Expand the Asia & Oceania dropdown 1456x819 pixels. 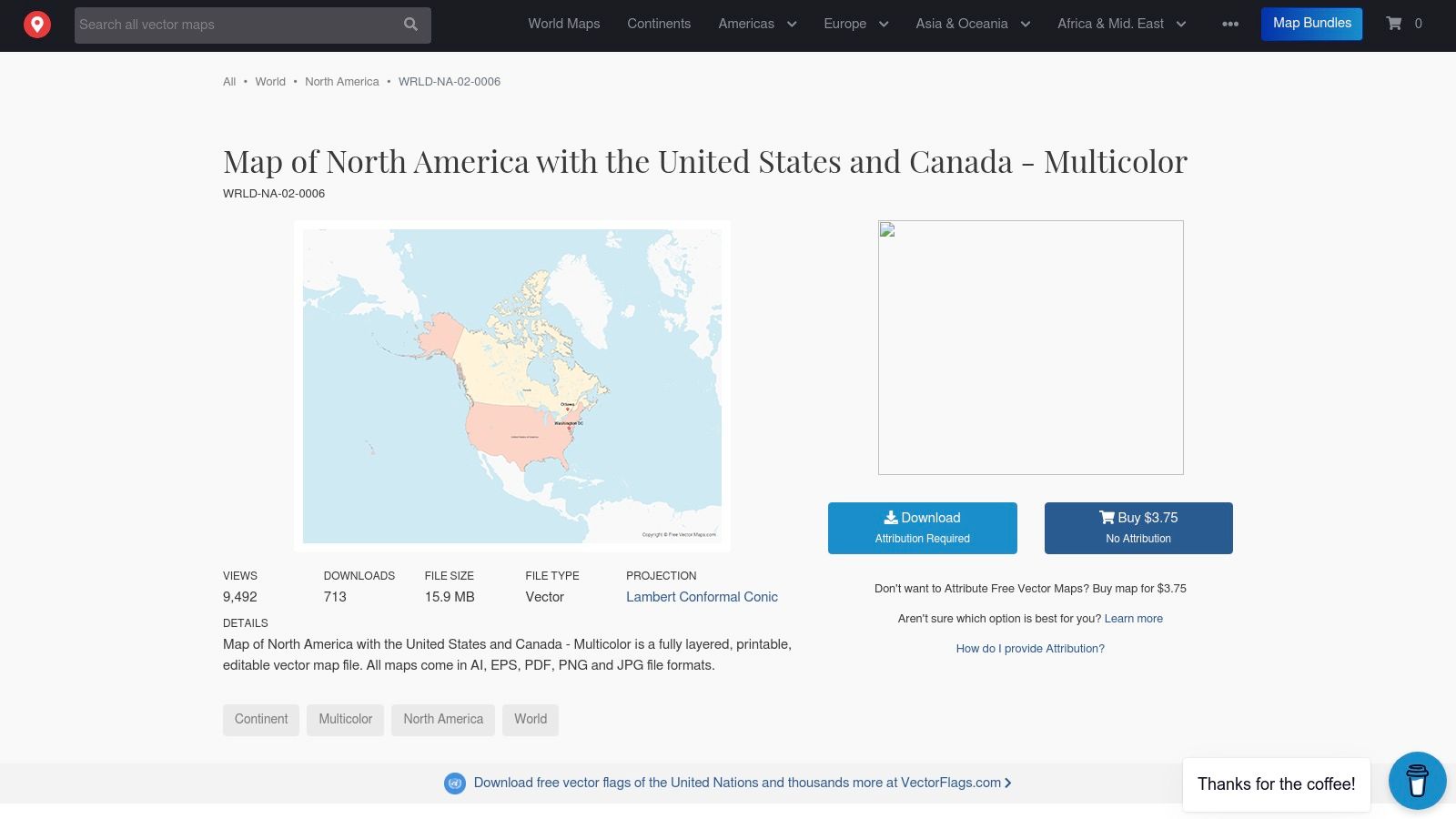coord(972,24)
